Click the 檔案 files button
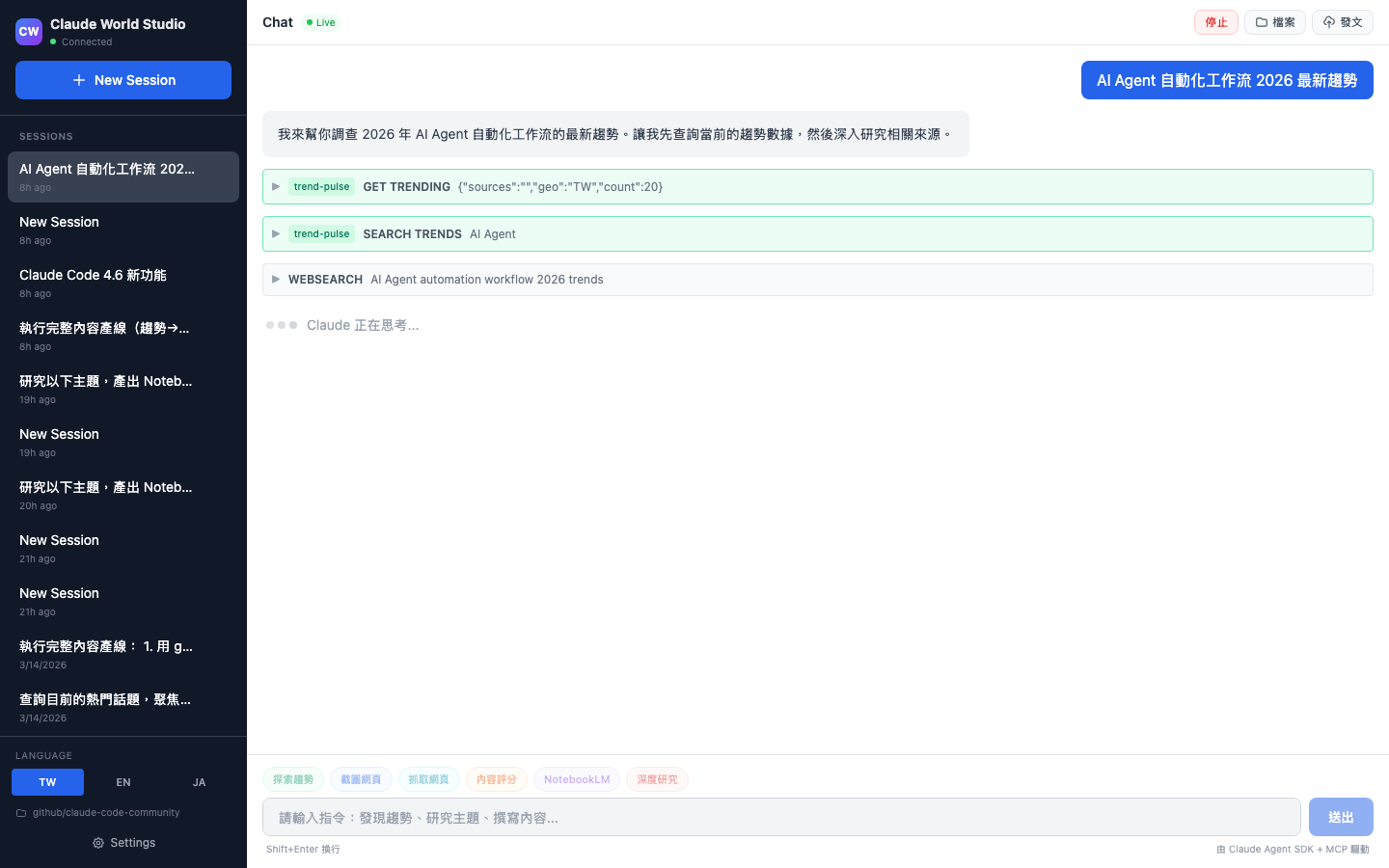1389x868 pixels. [x=1275, y=22]
